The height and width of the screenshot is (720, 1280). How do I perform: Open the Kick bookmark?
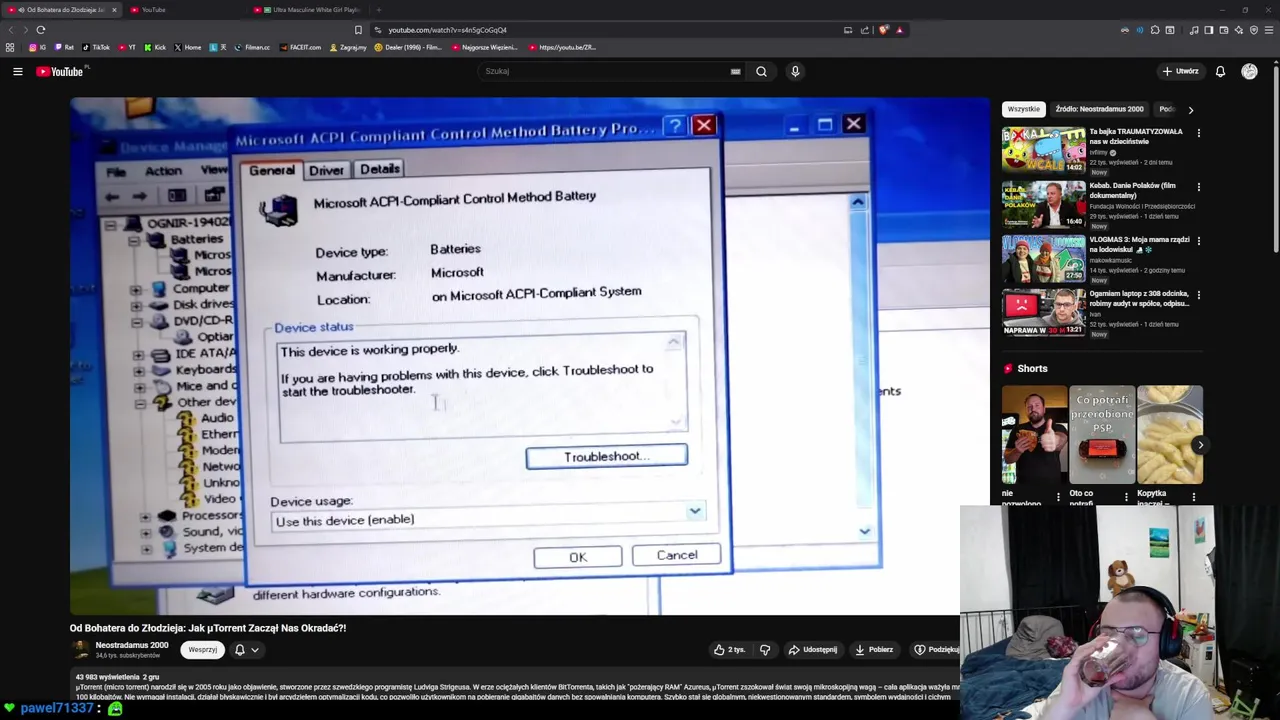(155, 47)
